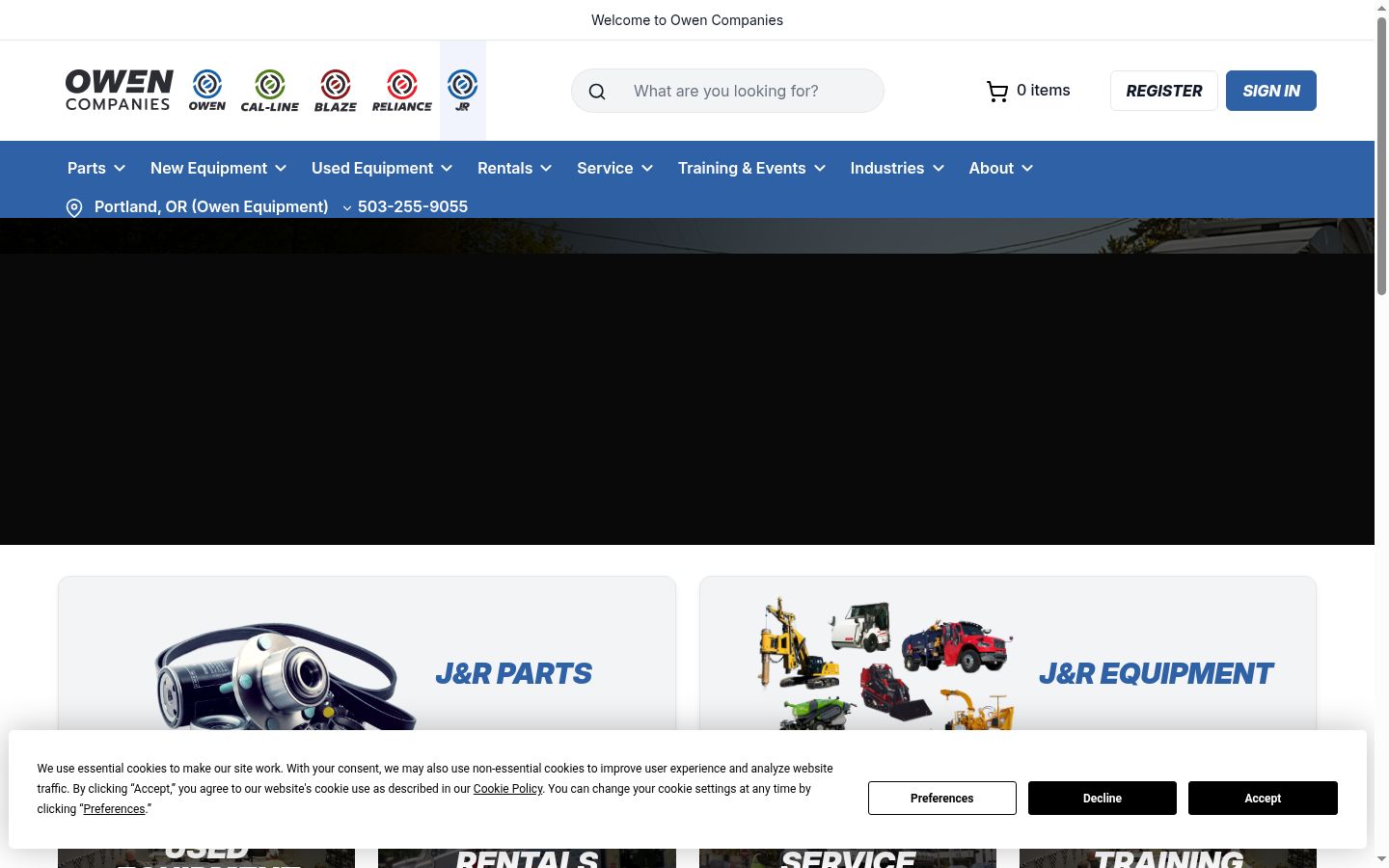Select the dark red Blaze brand icon

(x=336, y=91)
